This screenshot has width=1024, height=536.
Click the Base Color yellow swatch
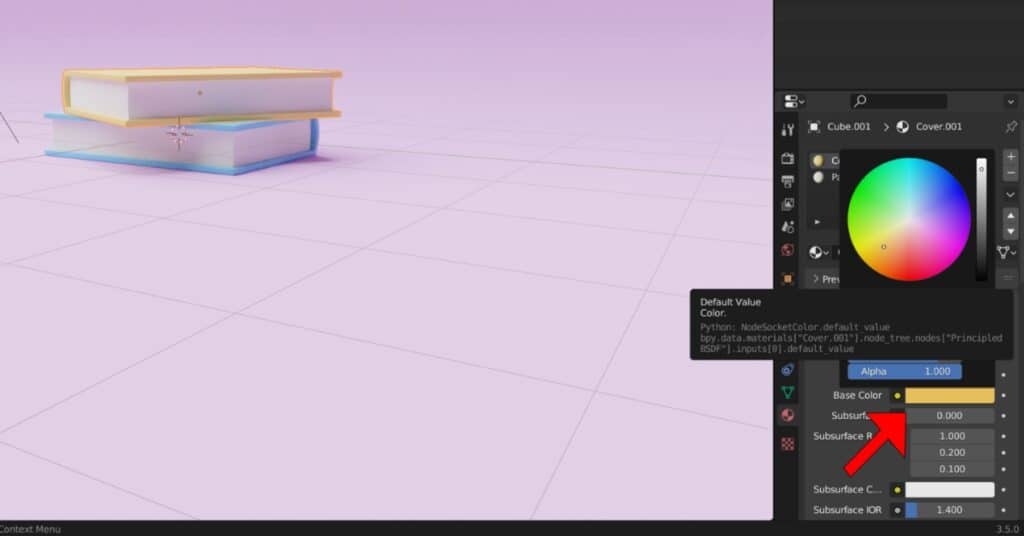[949, 396]
